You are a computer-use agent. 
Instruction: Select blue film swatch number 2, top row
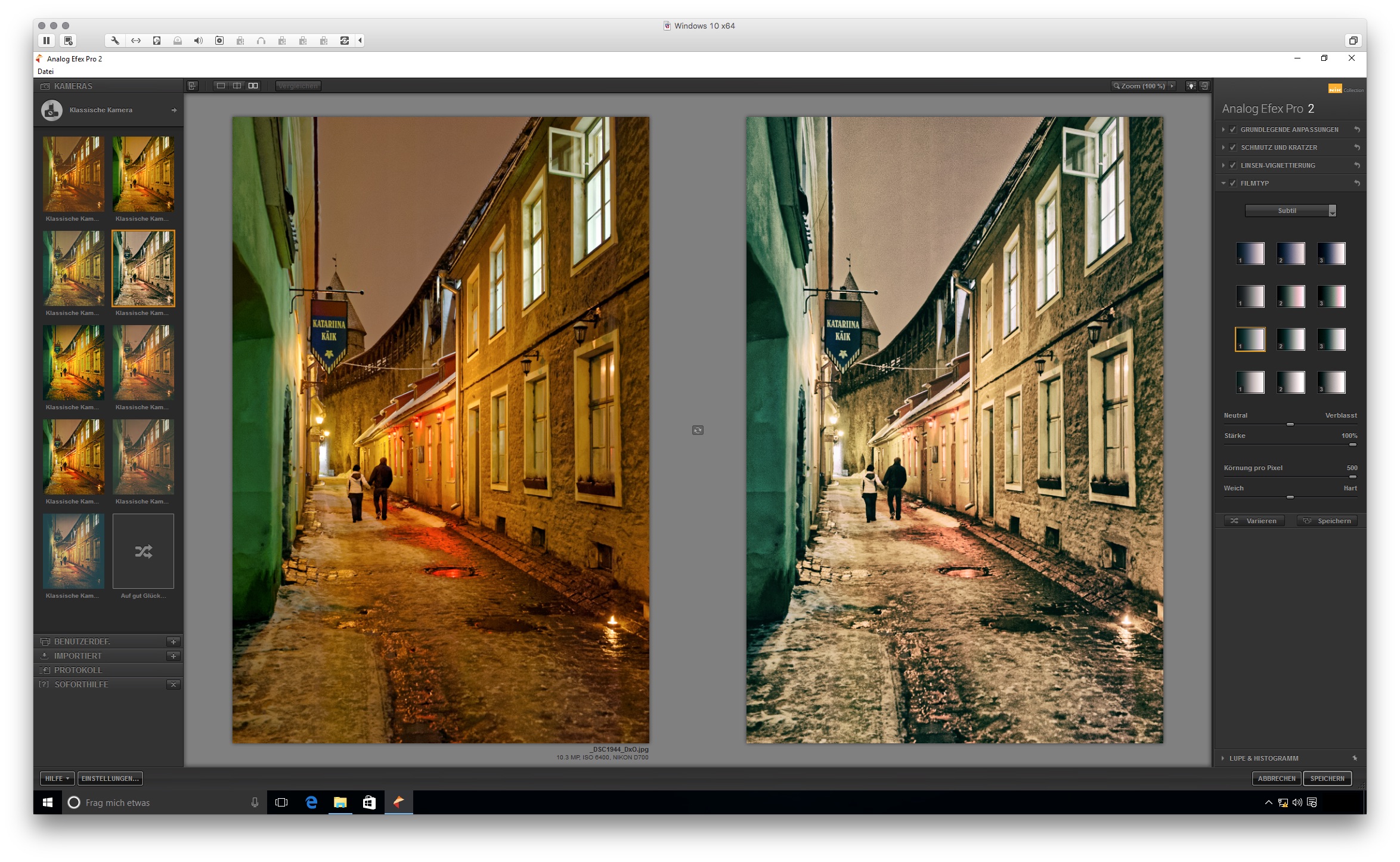click(x=1291, y=254)
